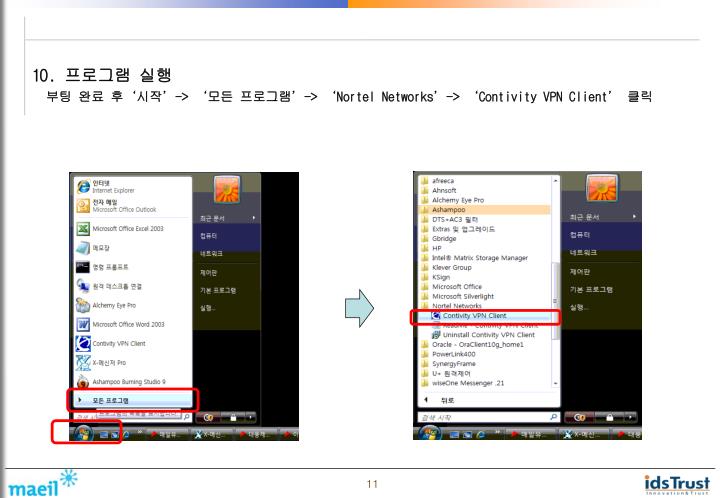Click Alchemy Eye Pro icon in pinned list

(83, 305)
